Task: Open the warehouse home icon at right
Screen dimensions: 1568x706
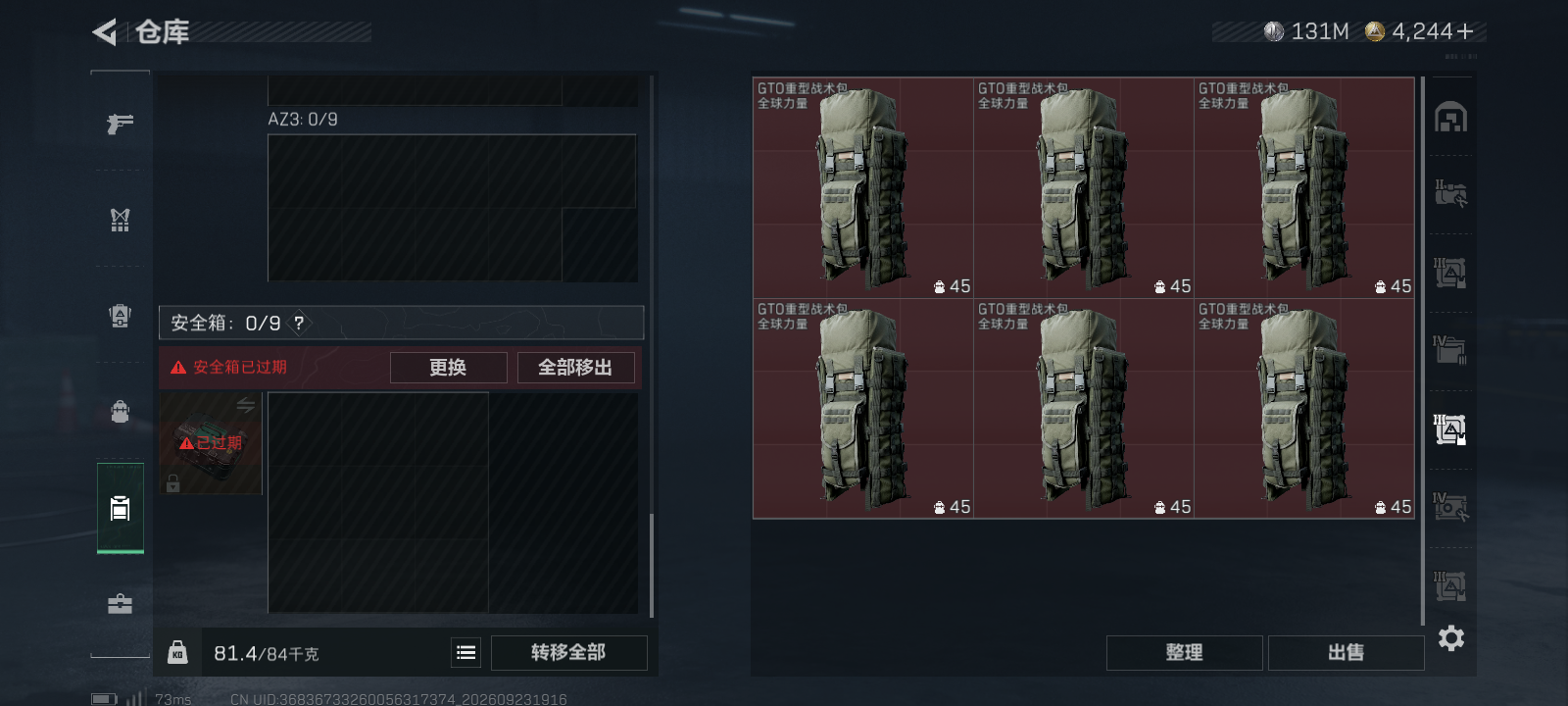Action: (x=1450, y=118)
